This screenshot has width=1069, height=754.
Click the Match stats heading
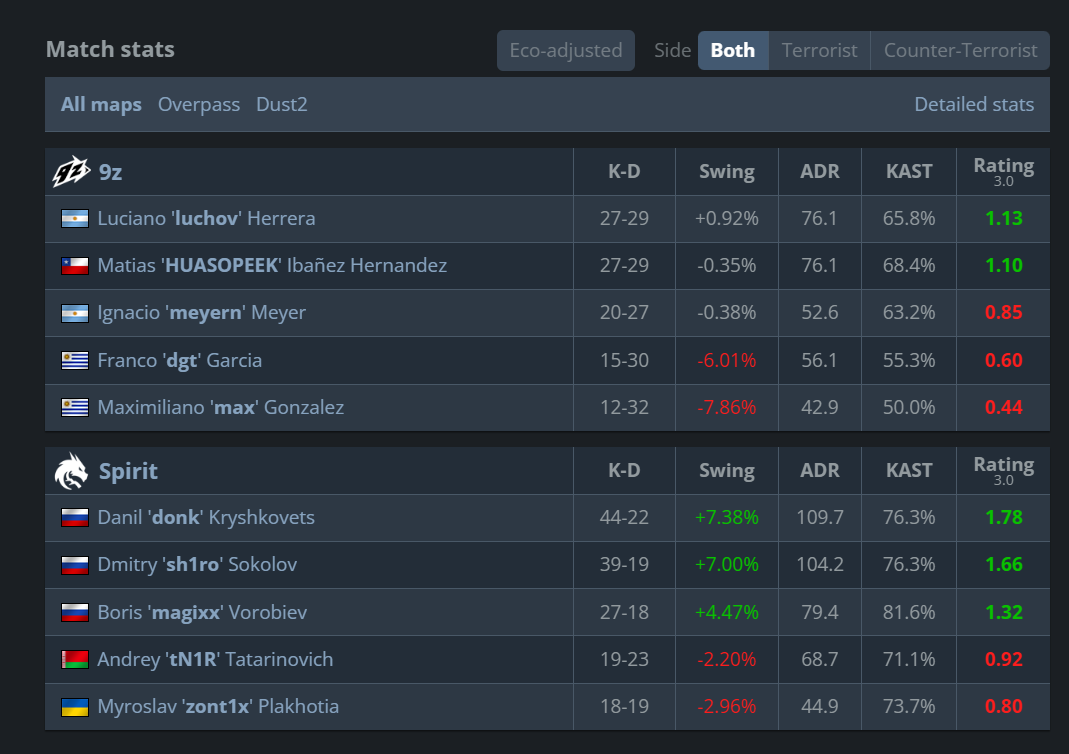click(110, 49)
